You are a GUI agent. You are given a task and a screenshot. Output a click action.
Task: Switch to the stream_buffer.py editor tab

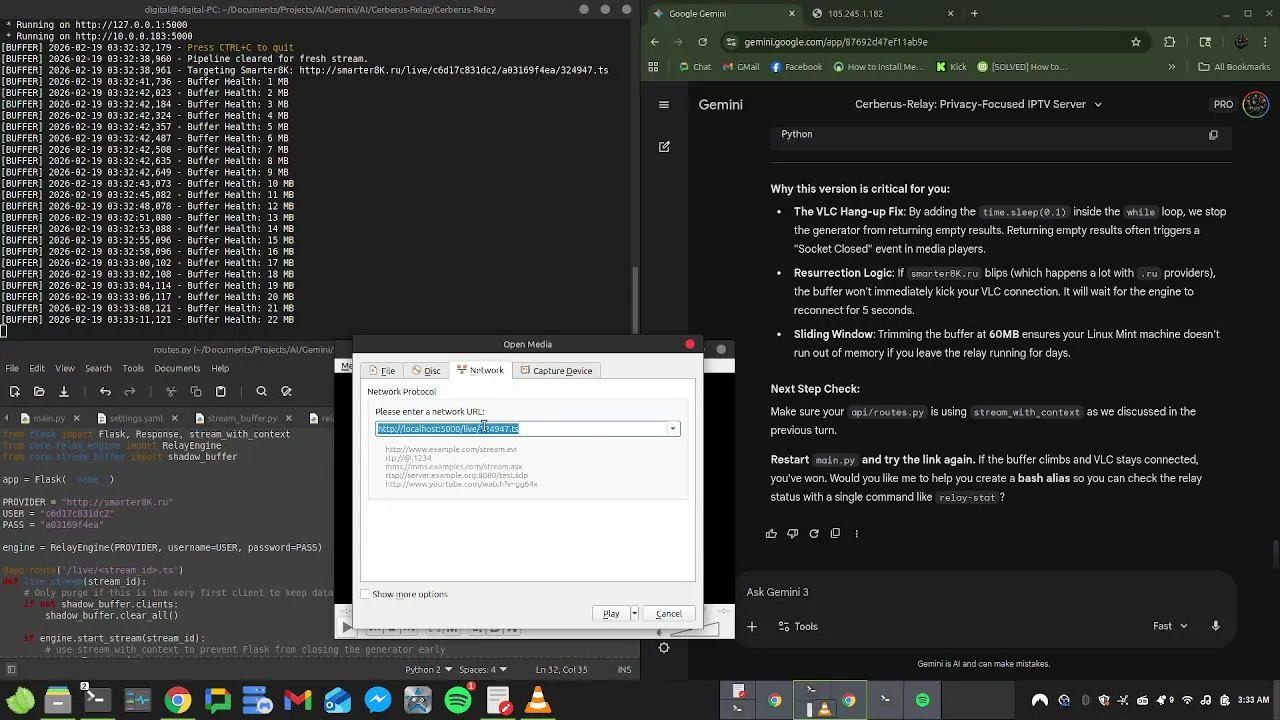click(x=241, y=418)
